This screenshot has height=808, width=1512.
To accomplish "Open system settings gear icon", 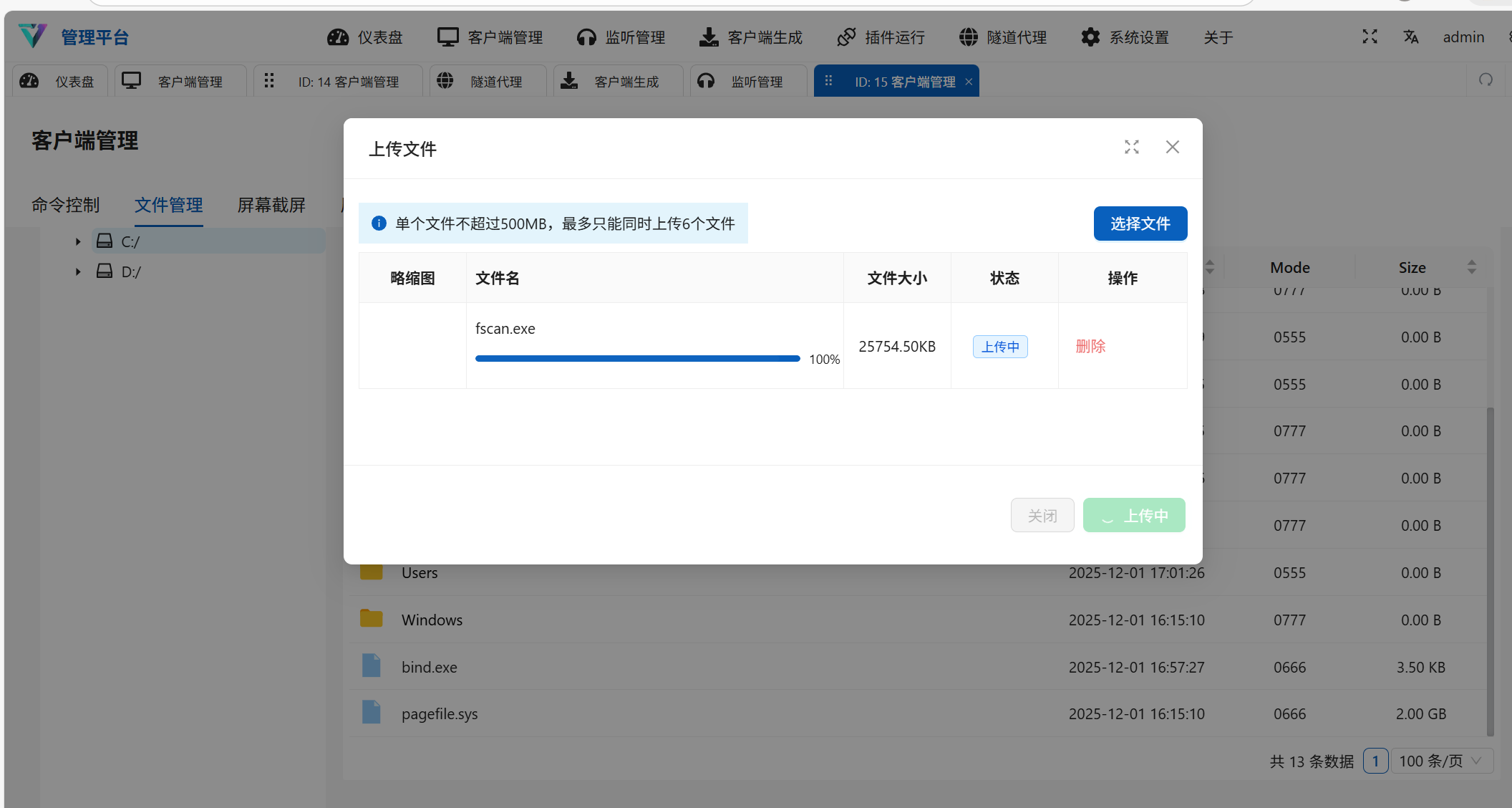I will (x=1090, y=37).
